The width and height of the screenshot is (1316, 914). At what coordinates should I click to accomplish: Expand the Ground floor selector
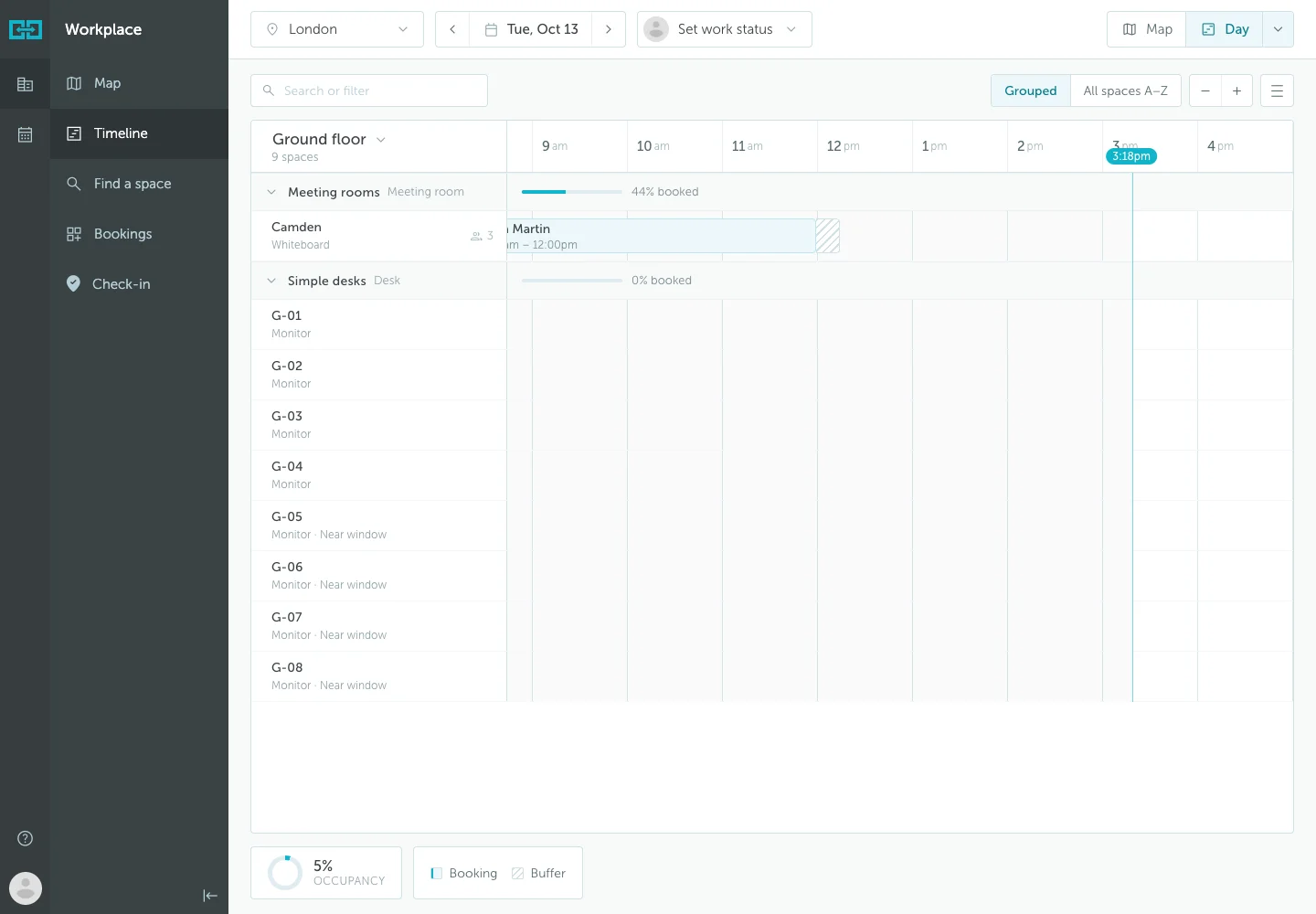click(x=329, y=139)
